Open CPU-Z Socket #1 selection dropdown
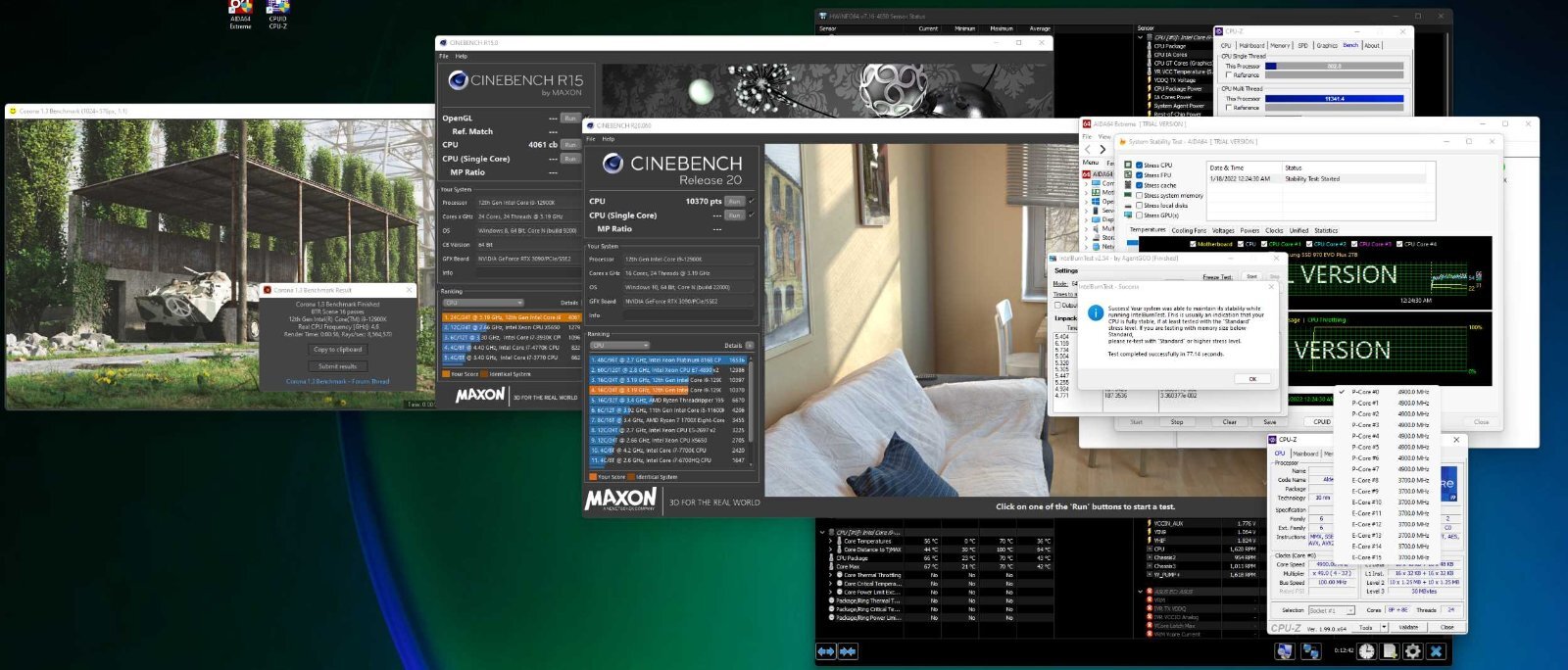Screen dimensions: 1568x670 click(x=1332, y=610)
